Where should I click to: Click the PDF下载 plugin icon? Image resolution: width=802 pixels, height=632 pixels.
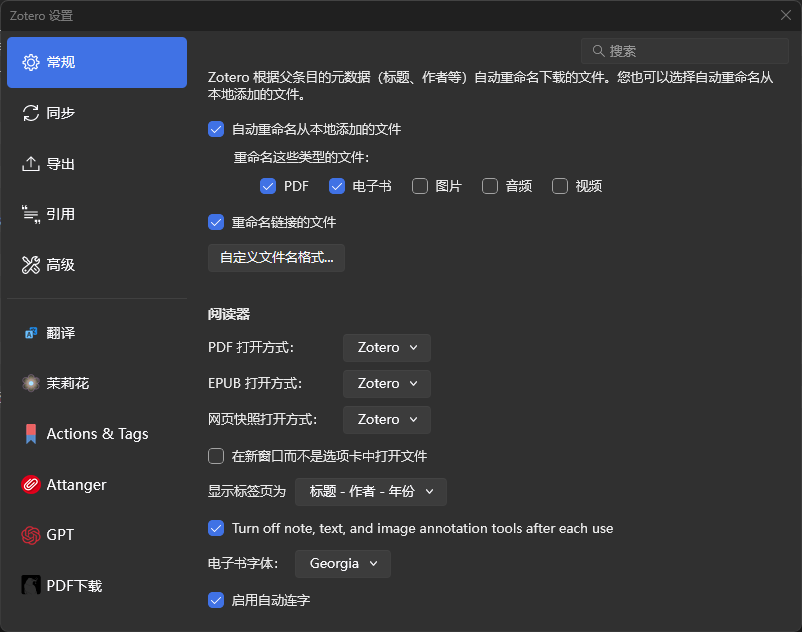[31, 585]
